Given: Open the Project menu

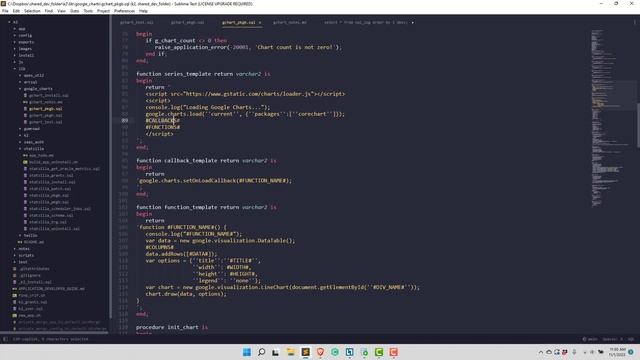Looking at the screenshot, I should (103, 11).
